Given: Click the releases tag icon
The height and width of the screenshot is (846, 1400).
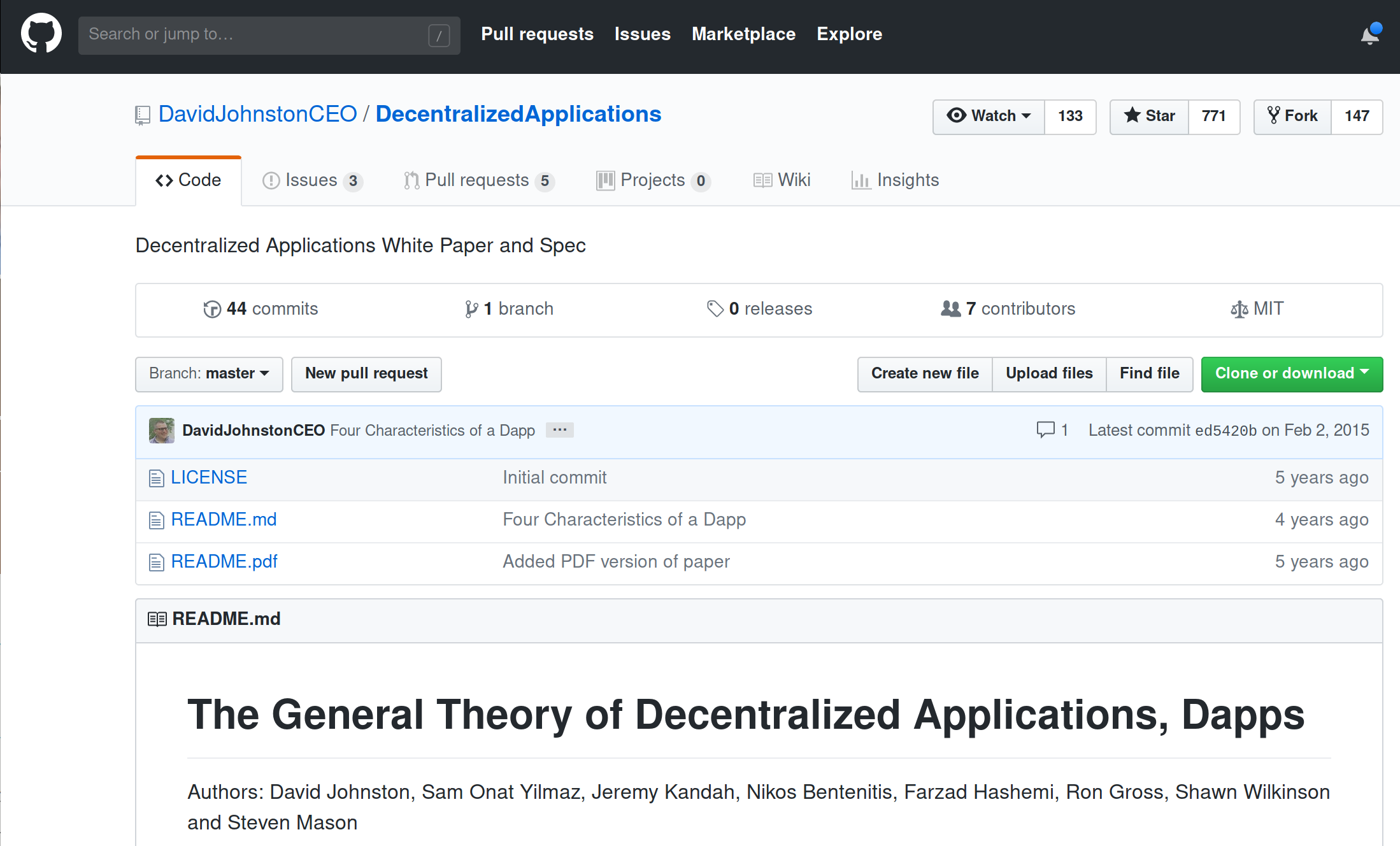Looking at the screenshot, I should click(x=715, y=309).
